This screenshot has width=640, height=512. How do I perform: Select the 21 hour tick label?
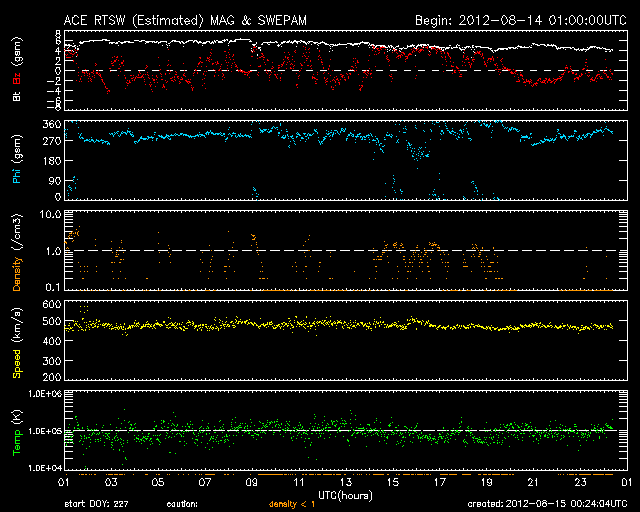pos(534,483)
